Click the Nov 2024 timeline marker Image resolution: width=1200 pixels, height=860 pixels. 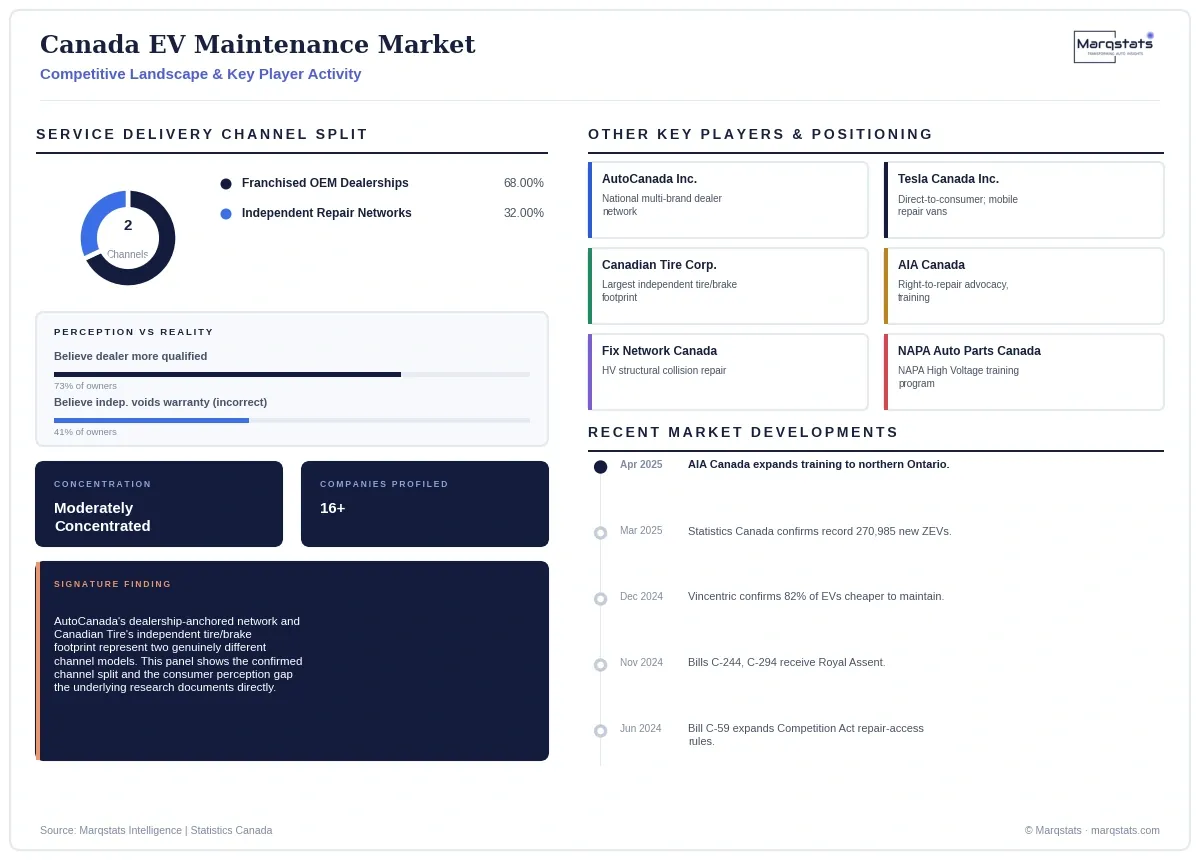pyautogui.click(x=600, y=665)
